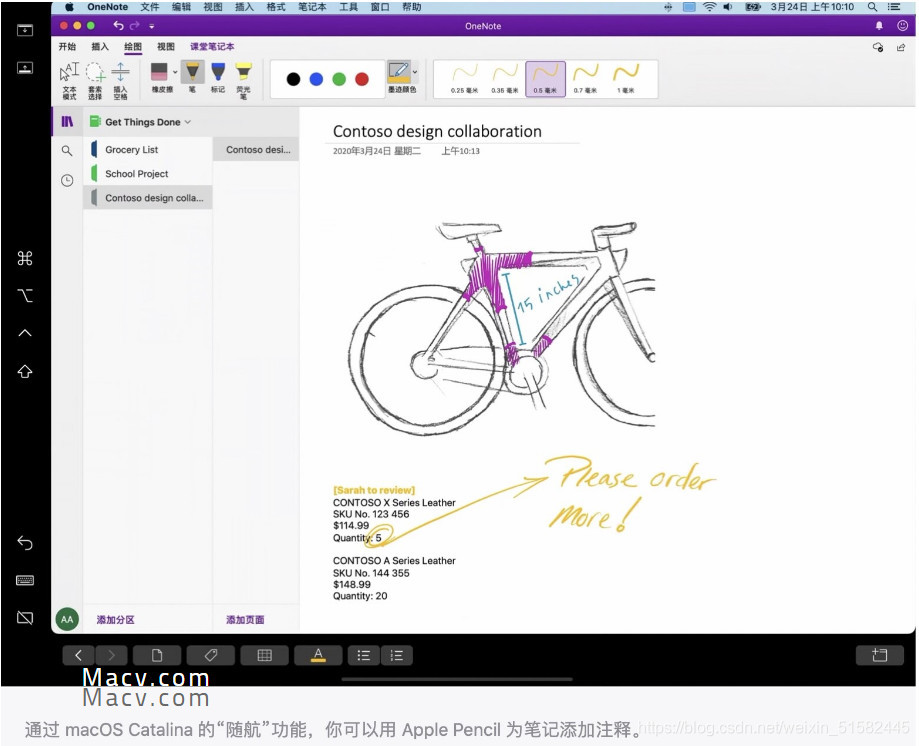Screen dimensions: 919x746
Task: Open the School Project section
Action: tap(148, 173)
